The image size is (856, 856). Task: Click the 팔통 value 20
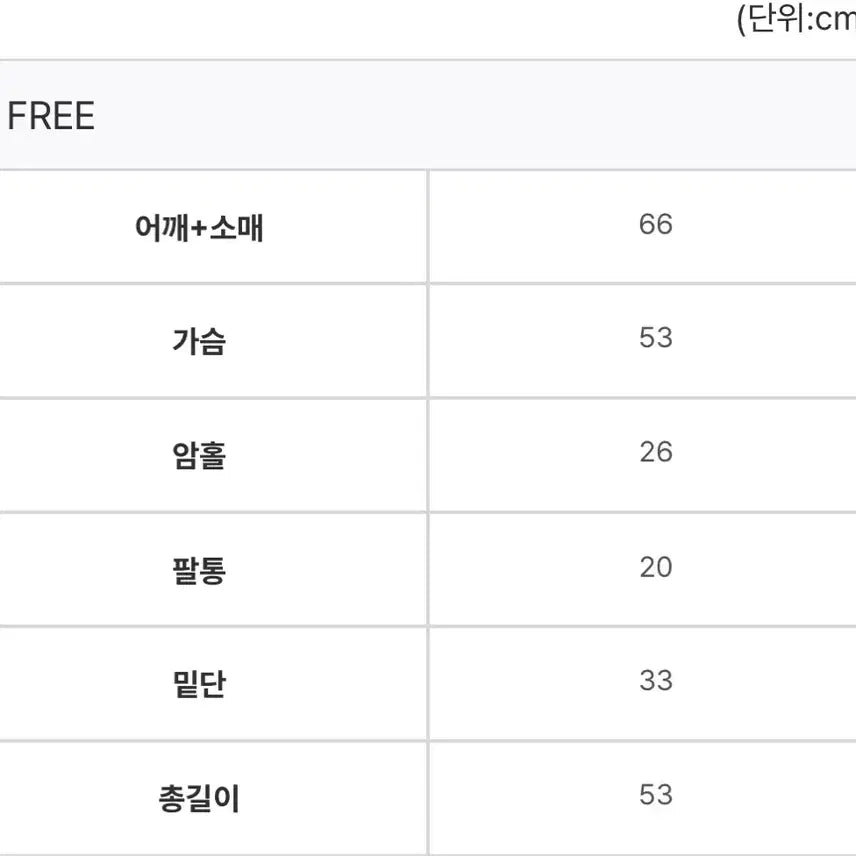(x=656, y=567)
